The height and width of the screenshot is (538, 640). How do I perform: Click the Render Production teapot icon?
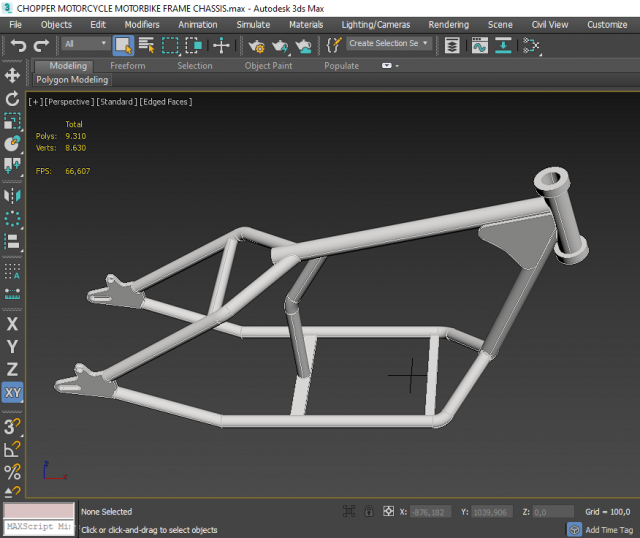pos(304,46)
